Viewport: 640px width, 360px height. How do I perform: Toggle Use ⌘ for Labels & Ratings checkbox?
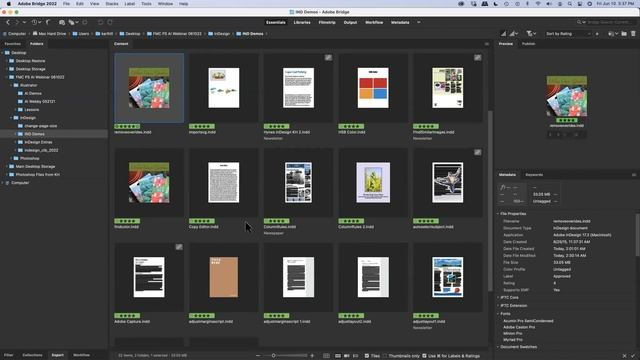[x=424, y=356]
